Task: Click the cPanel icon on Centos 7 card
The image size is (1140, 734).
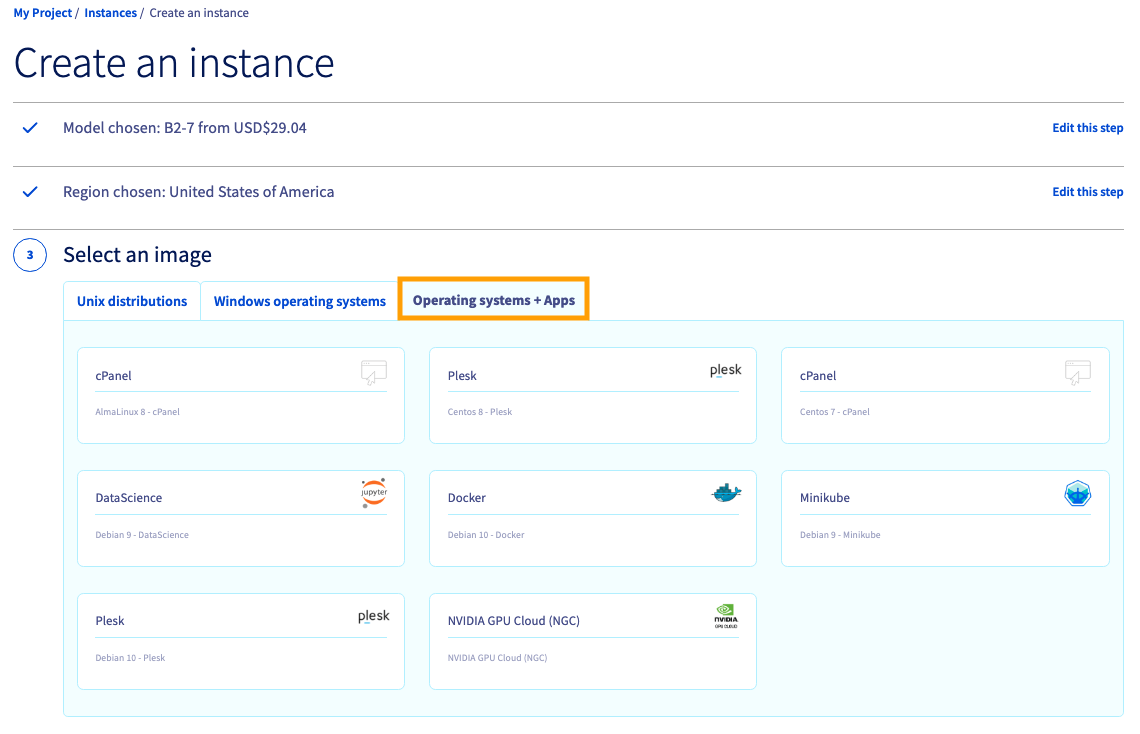Action: 1077,372
